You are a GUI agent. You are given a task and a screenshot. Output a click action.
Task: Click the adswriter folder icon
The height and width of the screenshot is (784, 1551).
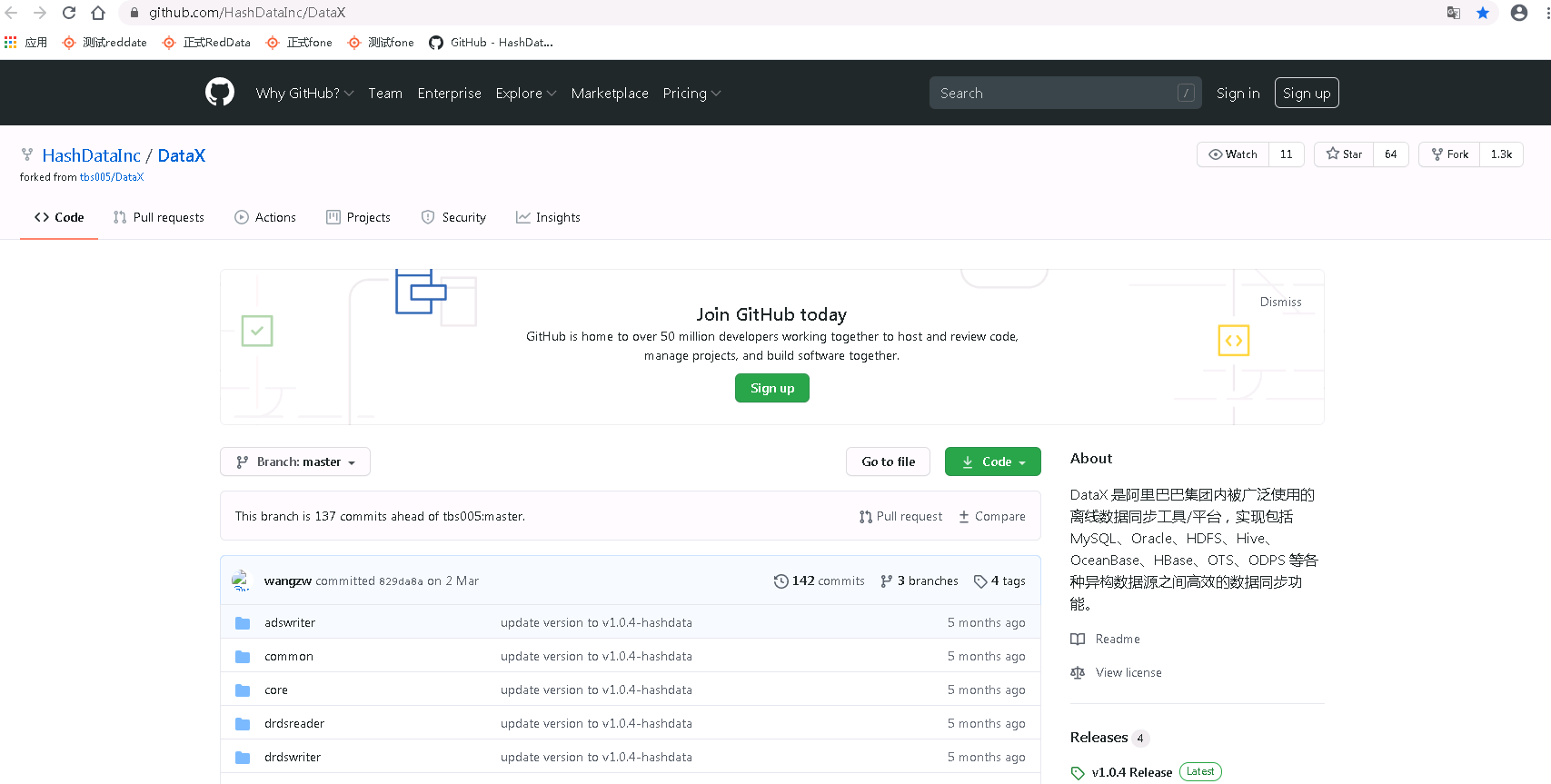coord(243,623)
